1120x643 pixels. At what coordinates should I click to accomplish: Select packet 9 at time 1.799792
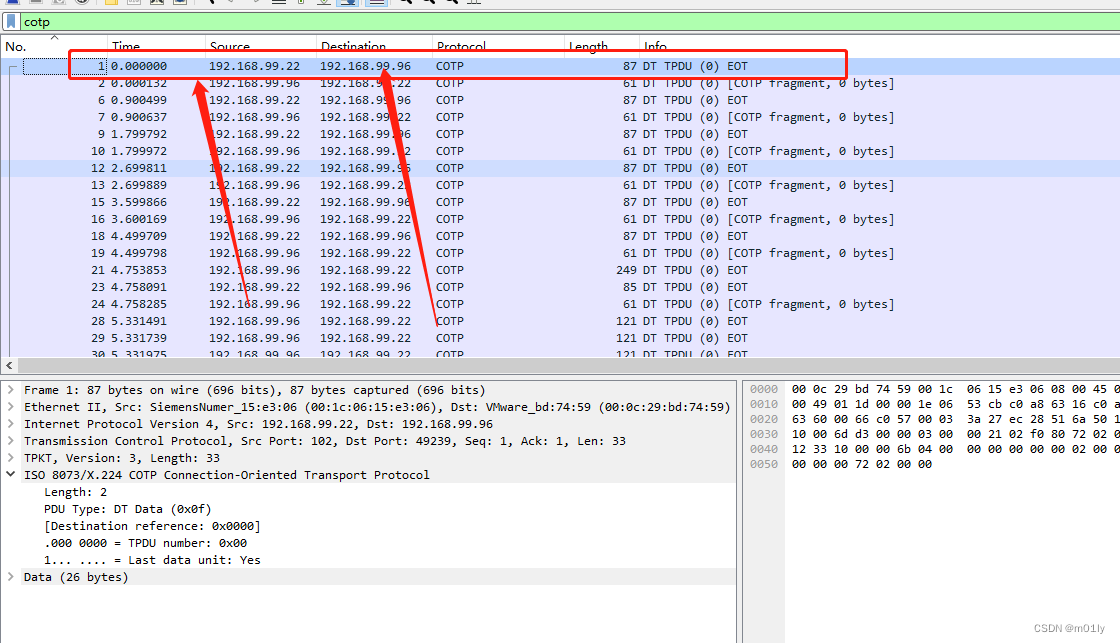click(x=560, y=134)
